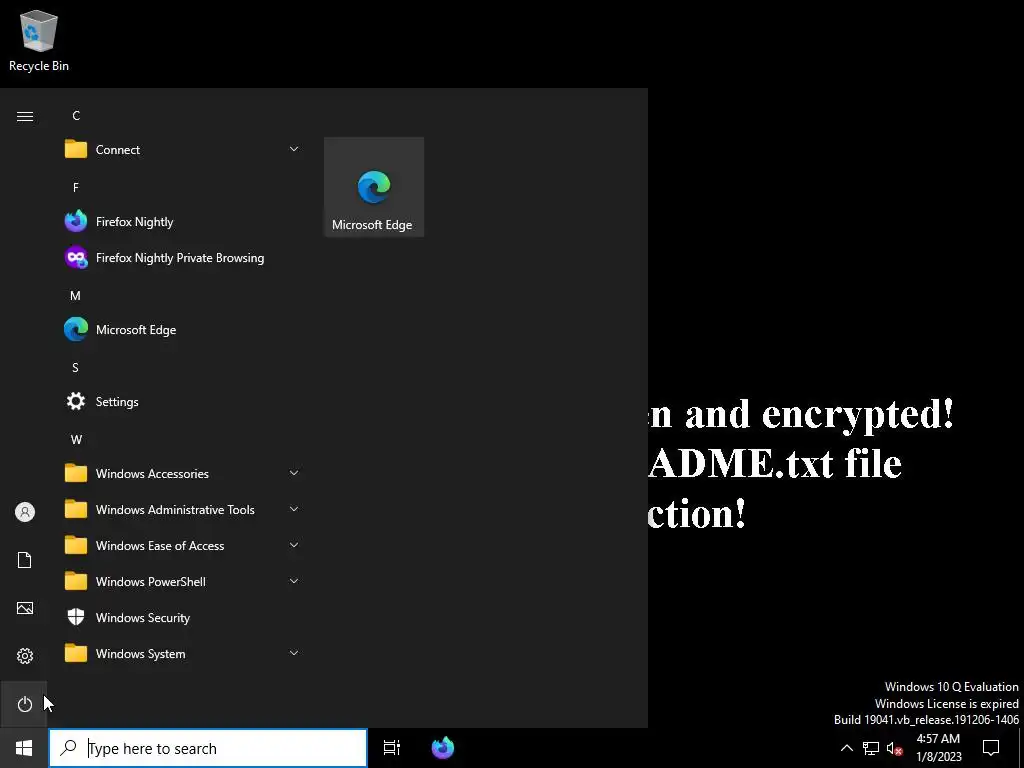Open the Windows System folder icon
The height and width of the screenshot is (768, 1024).
(76, 653)
